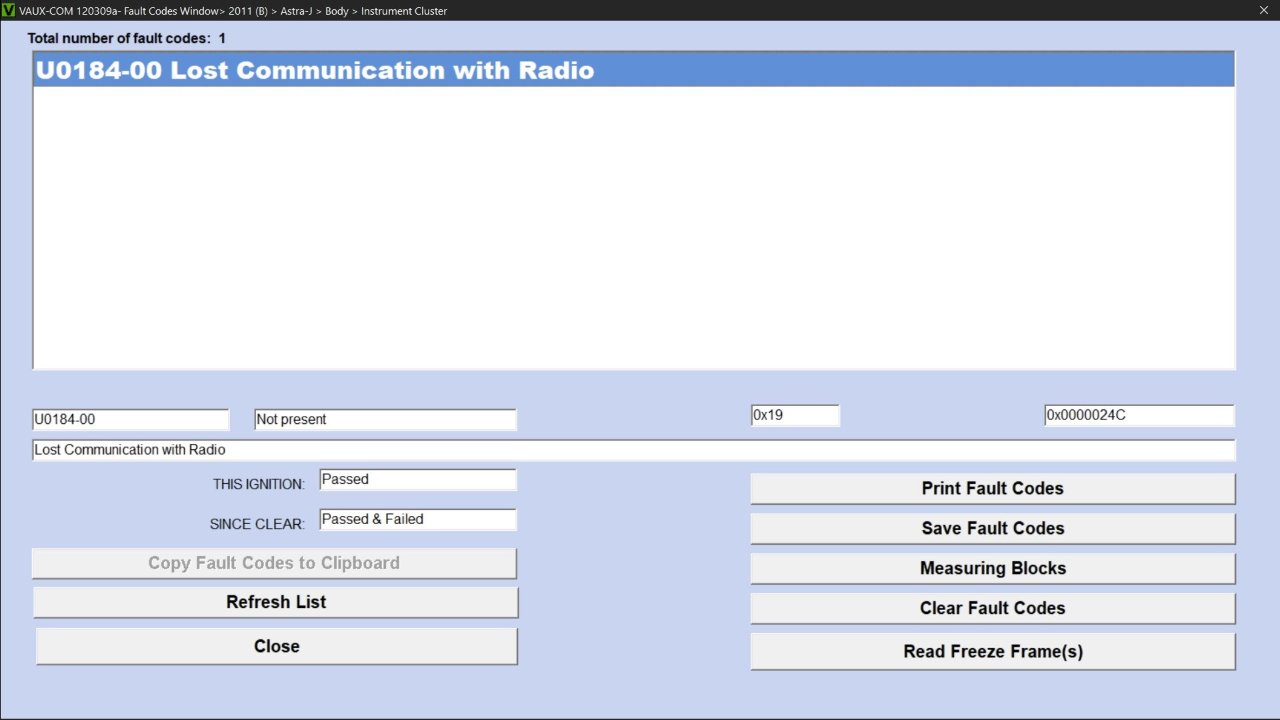Click the VAUX-COM app icon in title bar
The height and width of the screenshot is (720, 1280).
[9, 11]
